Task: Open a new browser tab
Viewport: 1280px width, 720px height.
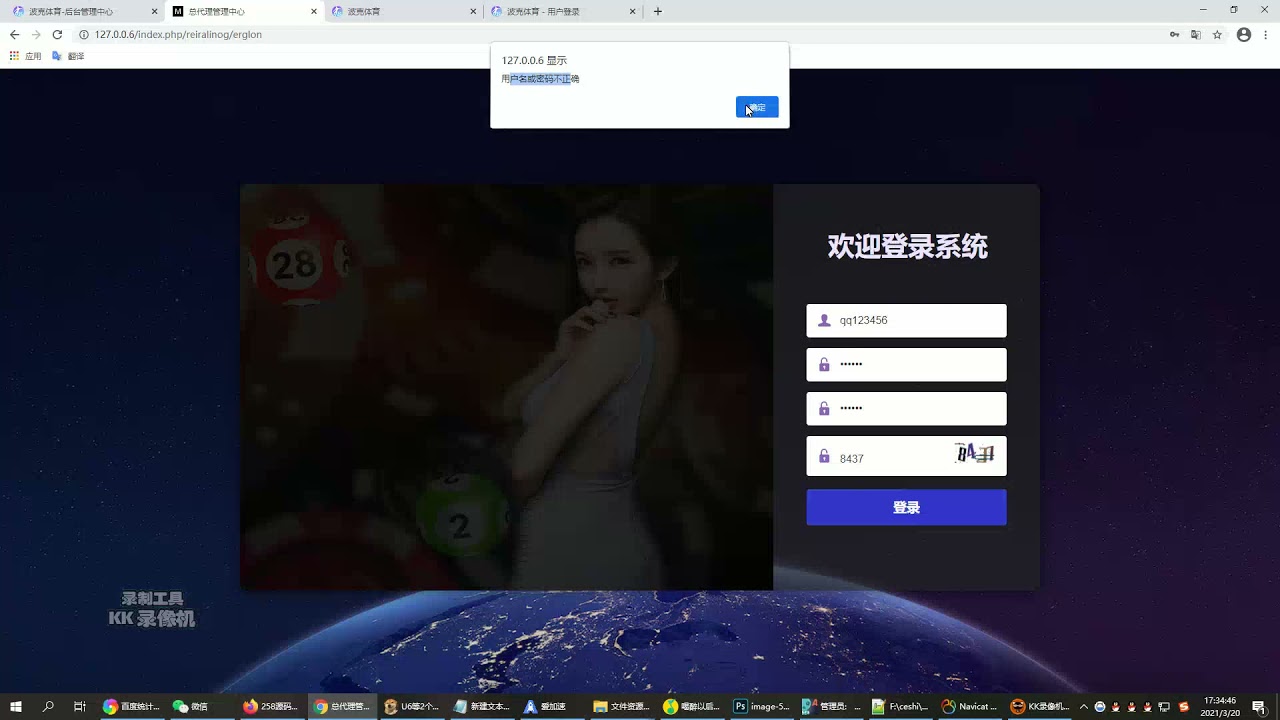Action: click(x=657, y=12)
